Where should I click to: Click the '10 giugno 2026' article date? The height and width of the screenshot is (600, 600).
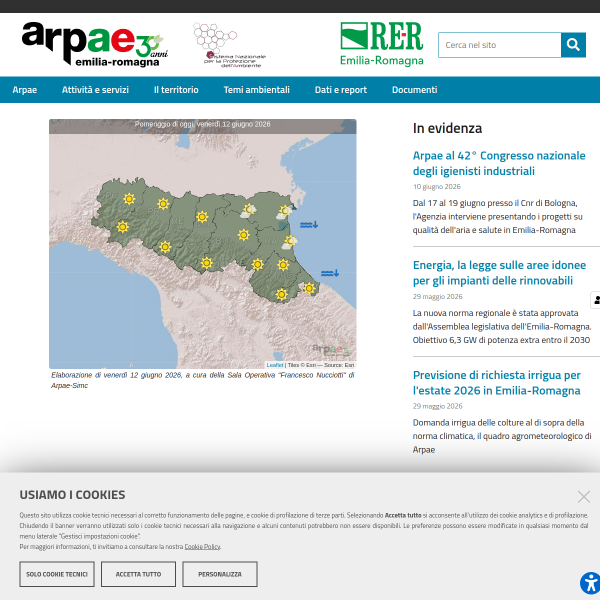click(437, 187)
